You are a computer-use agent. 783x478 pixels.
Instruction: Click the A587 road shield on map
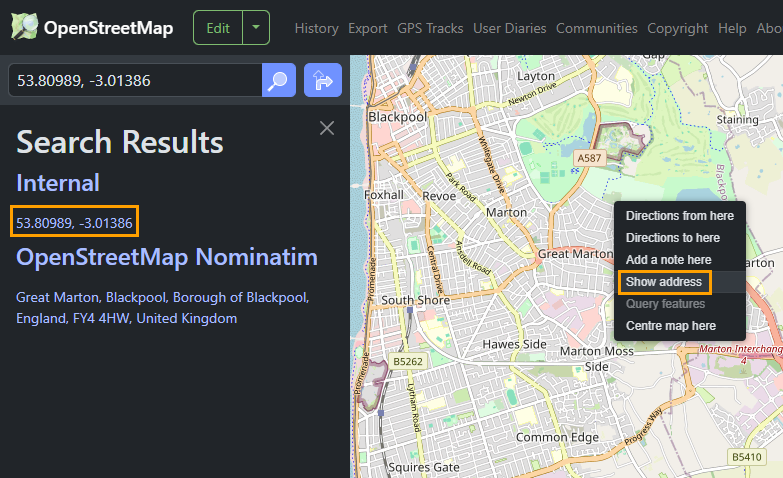tap(589, 158)
